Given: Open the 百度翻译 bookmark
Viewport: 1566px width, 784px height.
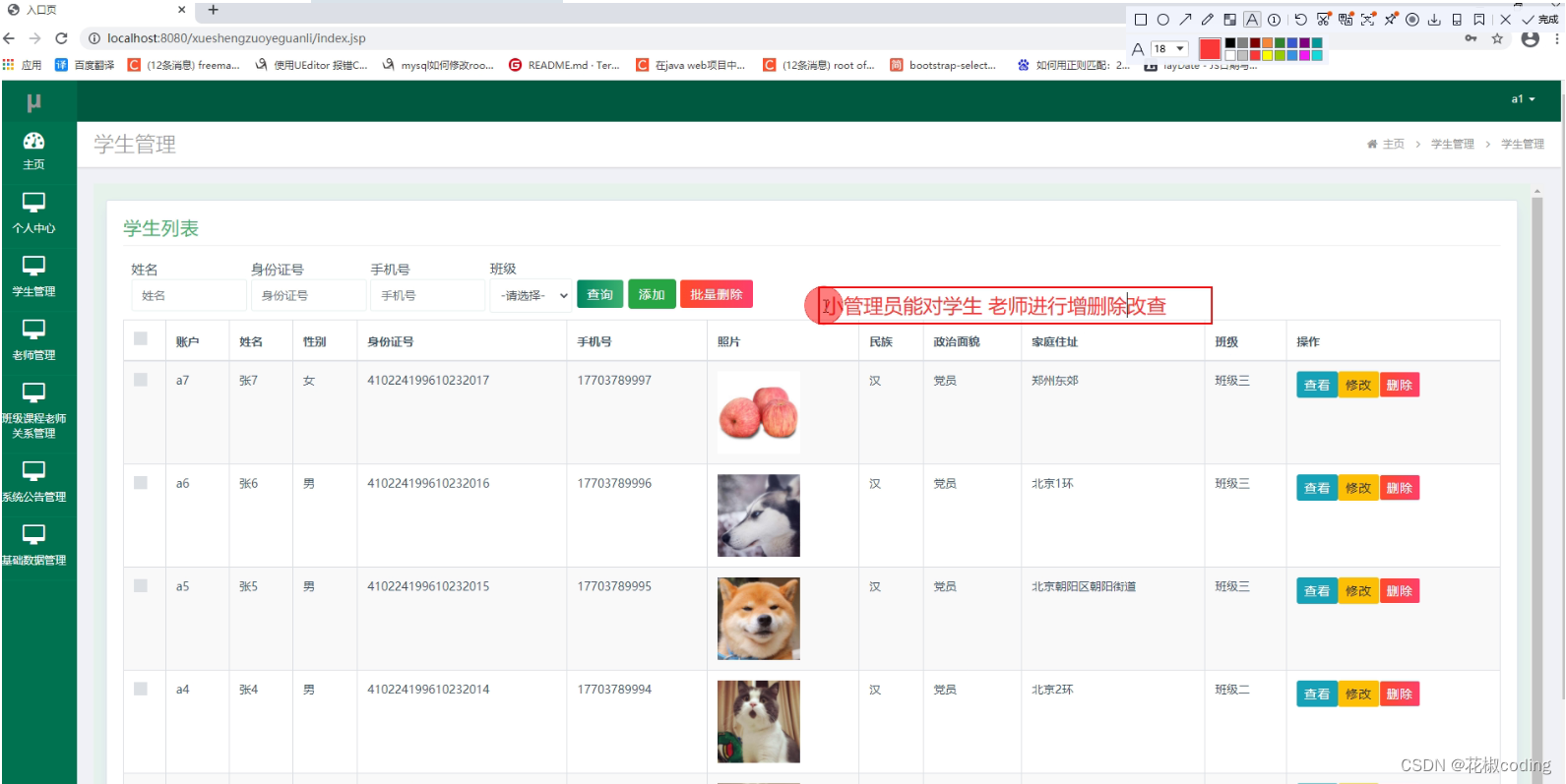Looking at the screenshot, I should pos(85,65).
